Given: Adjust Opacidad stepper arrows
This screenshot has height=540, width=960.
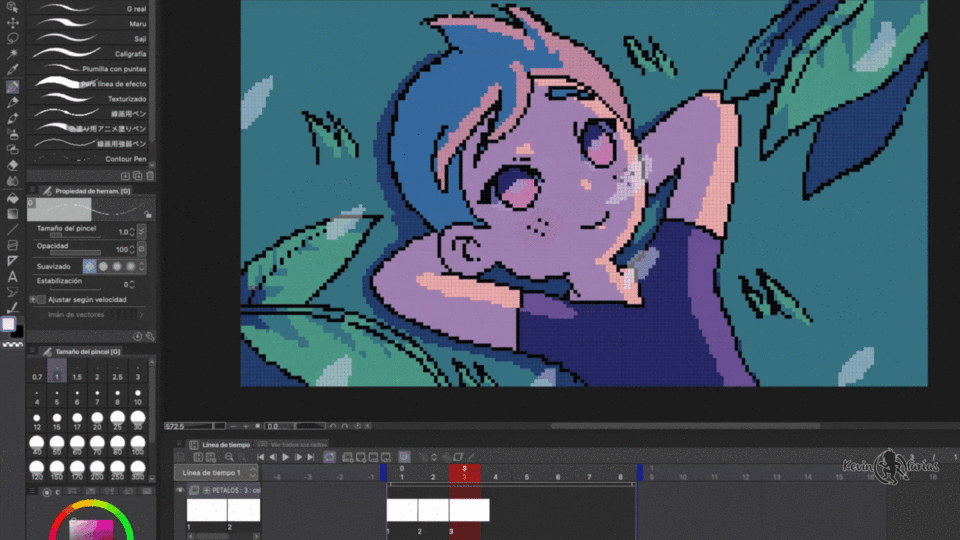Looking at the screenshot, I should click(132, 250).
